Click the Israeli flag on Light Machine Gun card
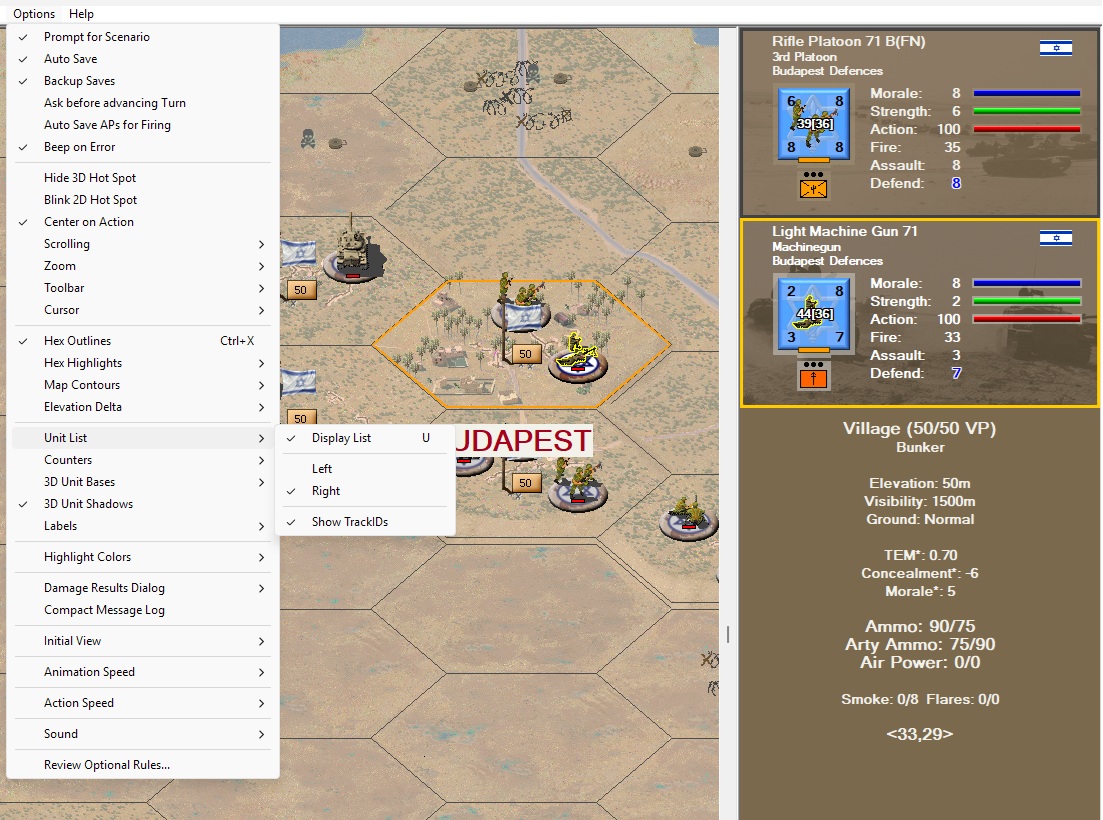 (1056, 238)
